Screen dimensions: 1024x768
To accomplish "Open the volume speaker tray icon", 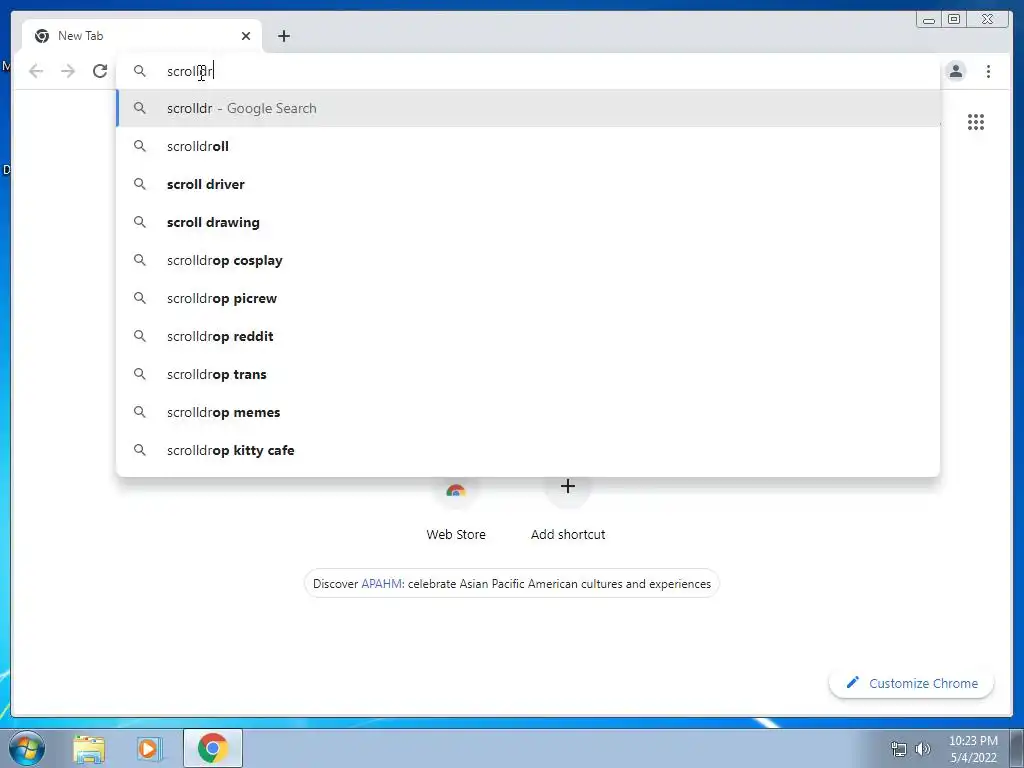I will tap(923, 749).
